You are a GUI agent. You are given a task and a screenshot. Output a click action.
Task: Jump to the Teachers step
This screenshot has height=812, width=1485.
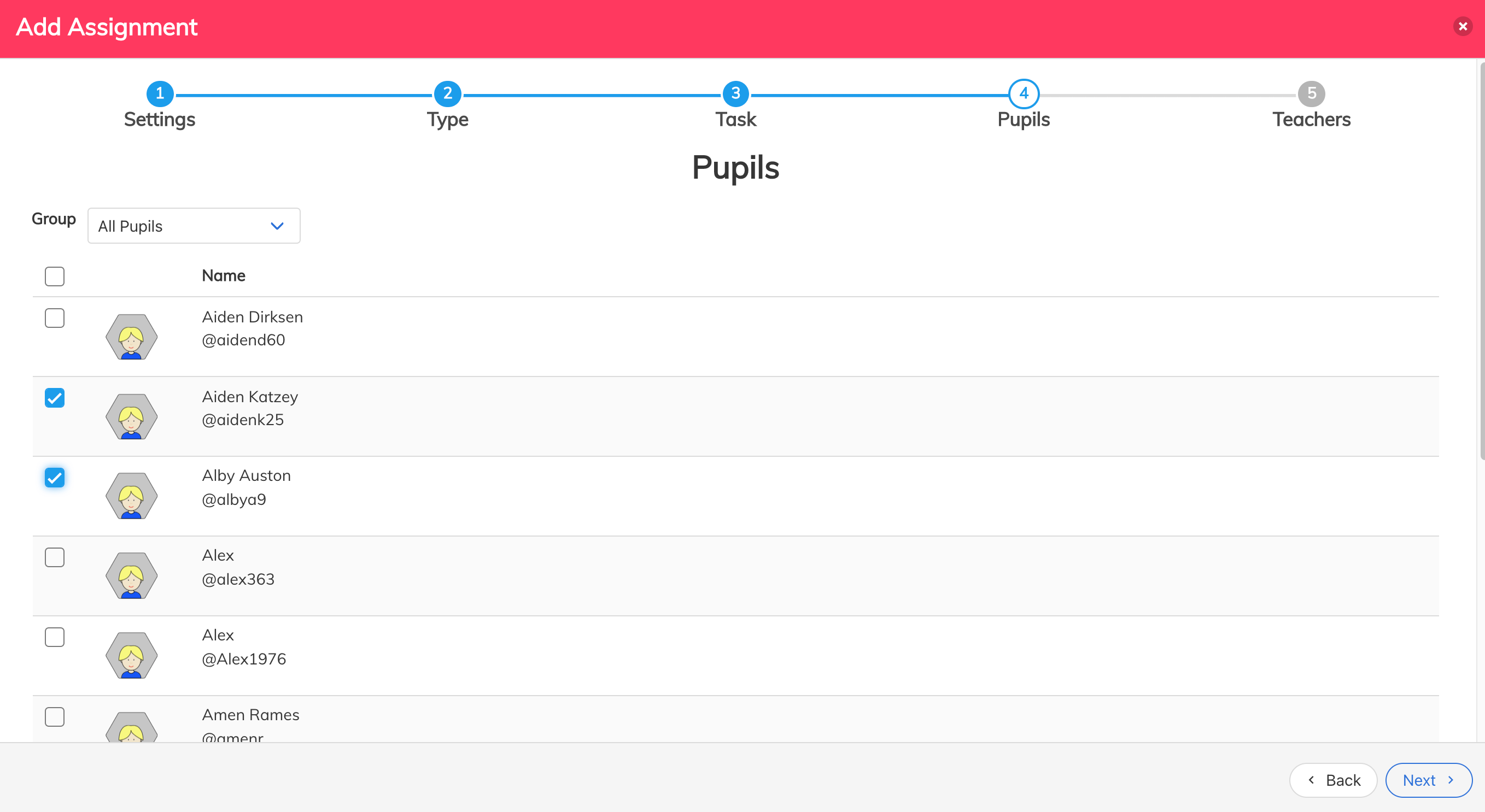1312,93
